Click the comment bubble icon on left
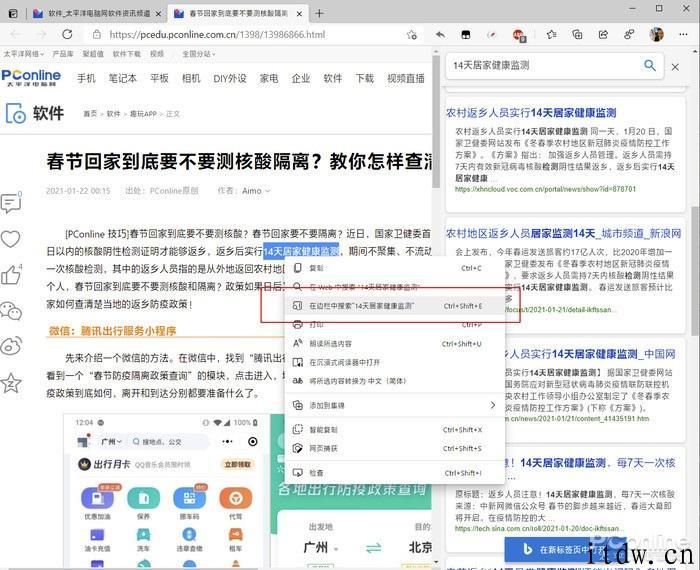Viewport: 700px width, 570px height. 11,203
